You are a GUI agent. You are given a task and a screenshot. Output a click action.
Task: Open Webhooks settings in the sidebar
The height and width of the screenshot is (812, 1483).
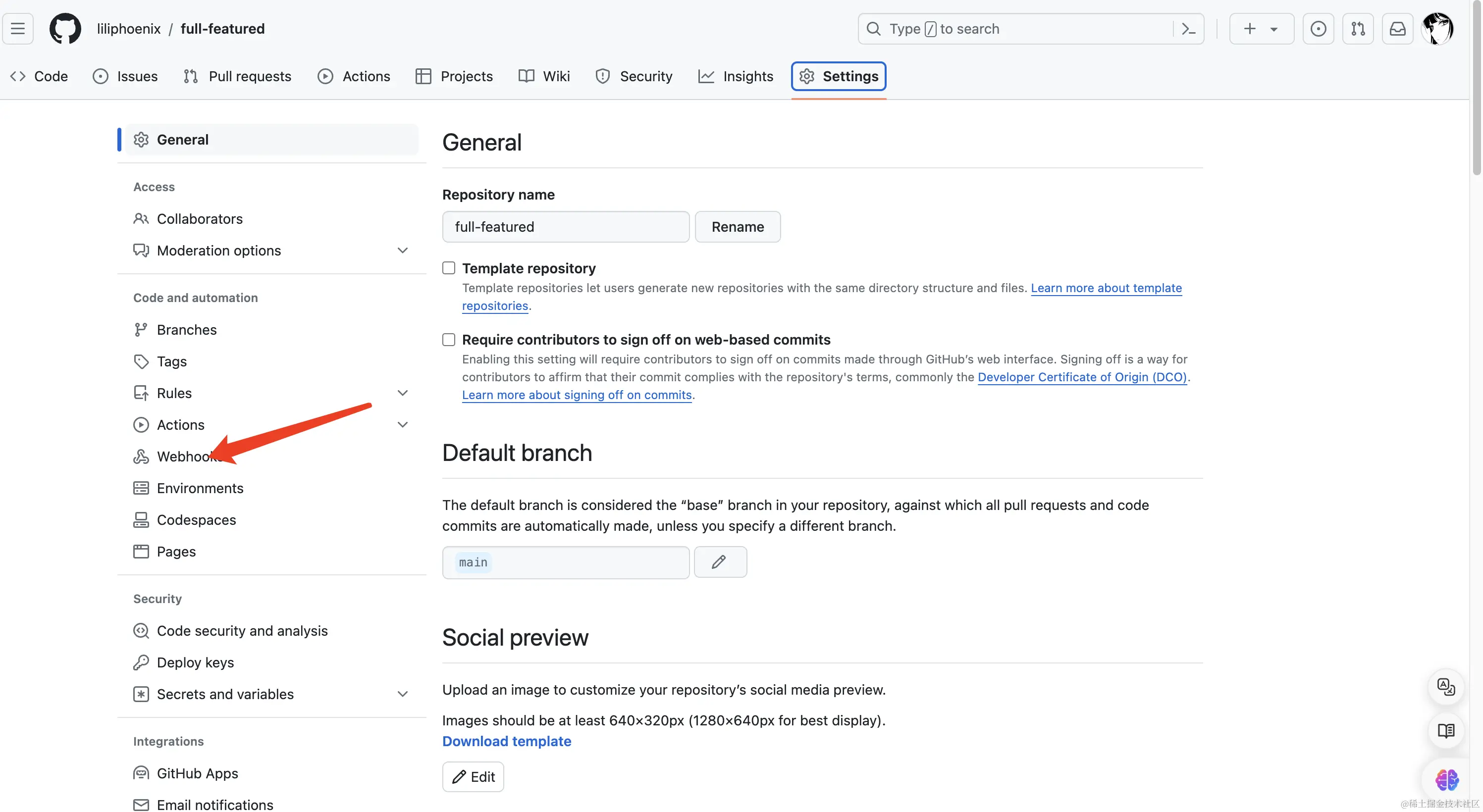point(271,457)
